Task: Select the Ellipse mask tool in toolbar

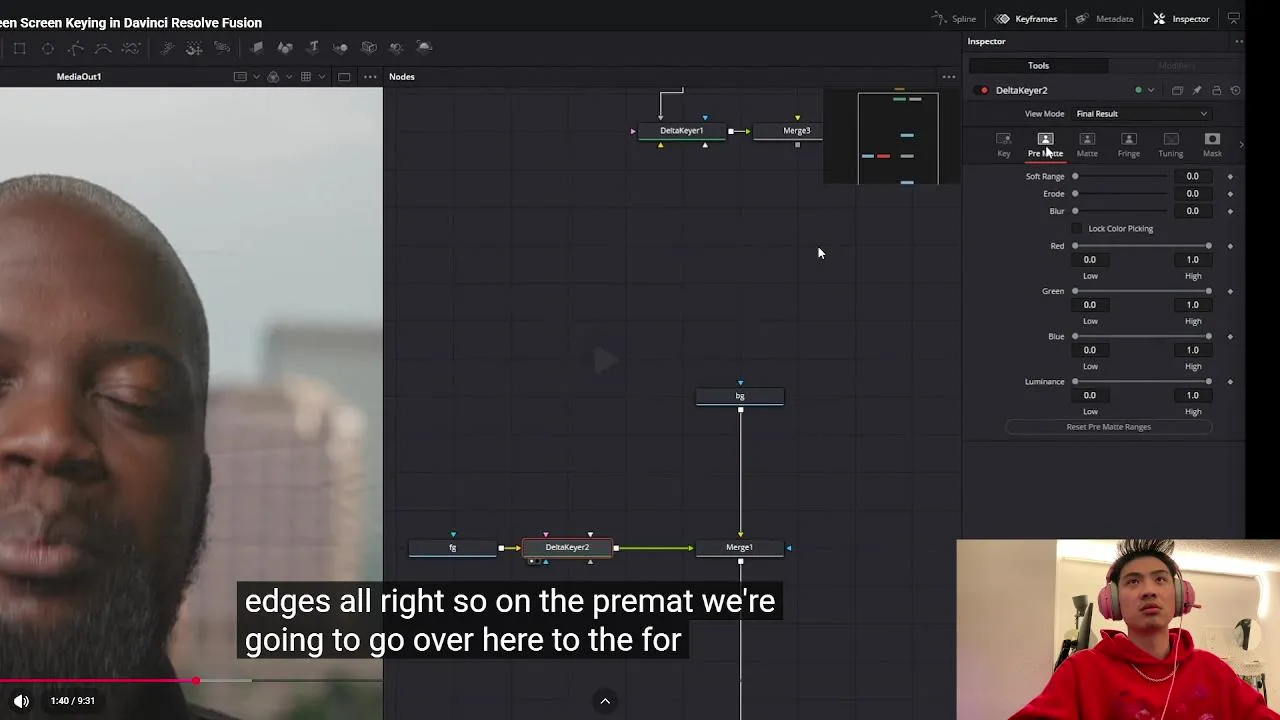Action: point(47,48)
